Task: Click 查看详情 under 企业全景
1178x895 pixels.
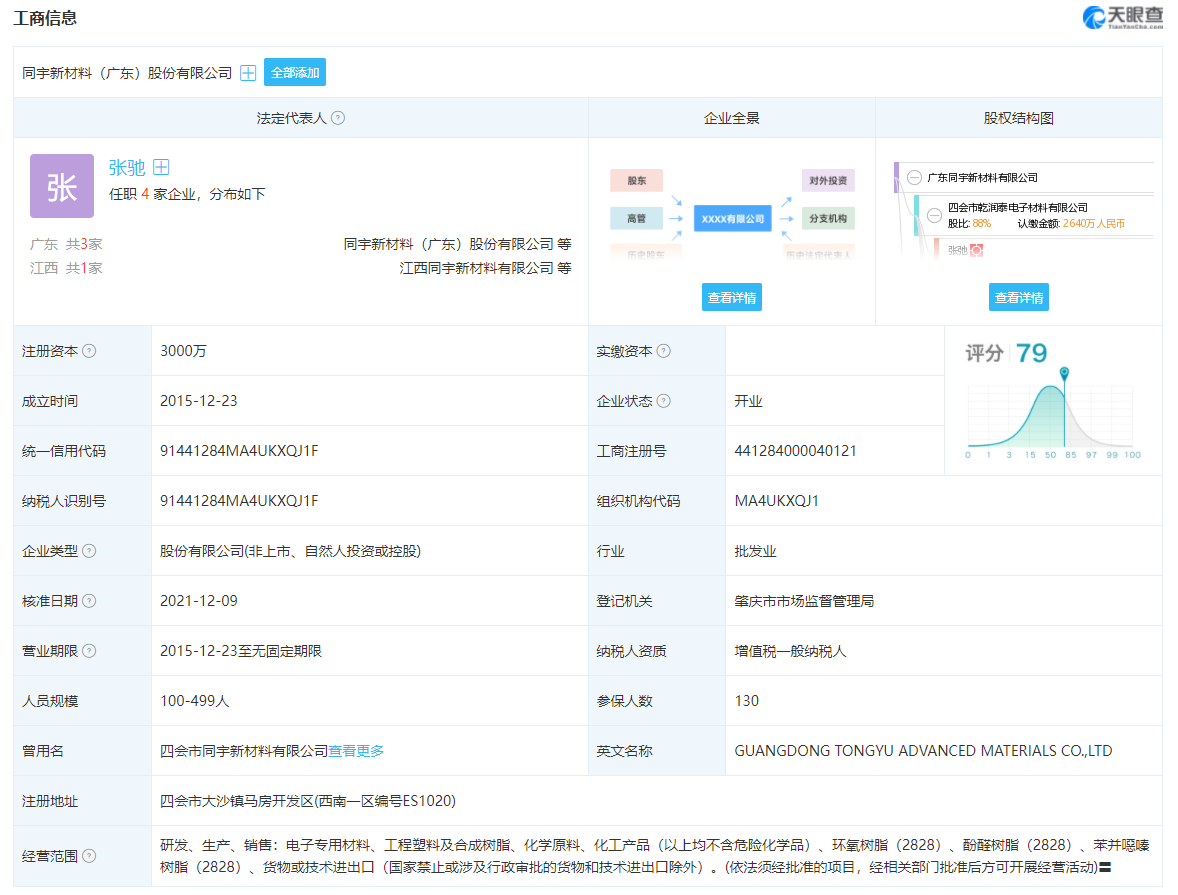Action: [x=731, y=297]
